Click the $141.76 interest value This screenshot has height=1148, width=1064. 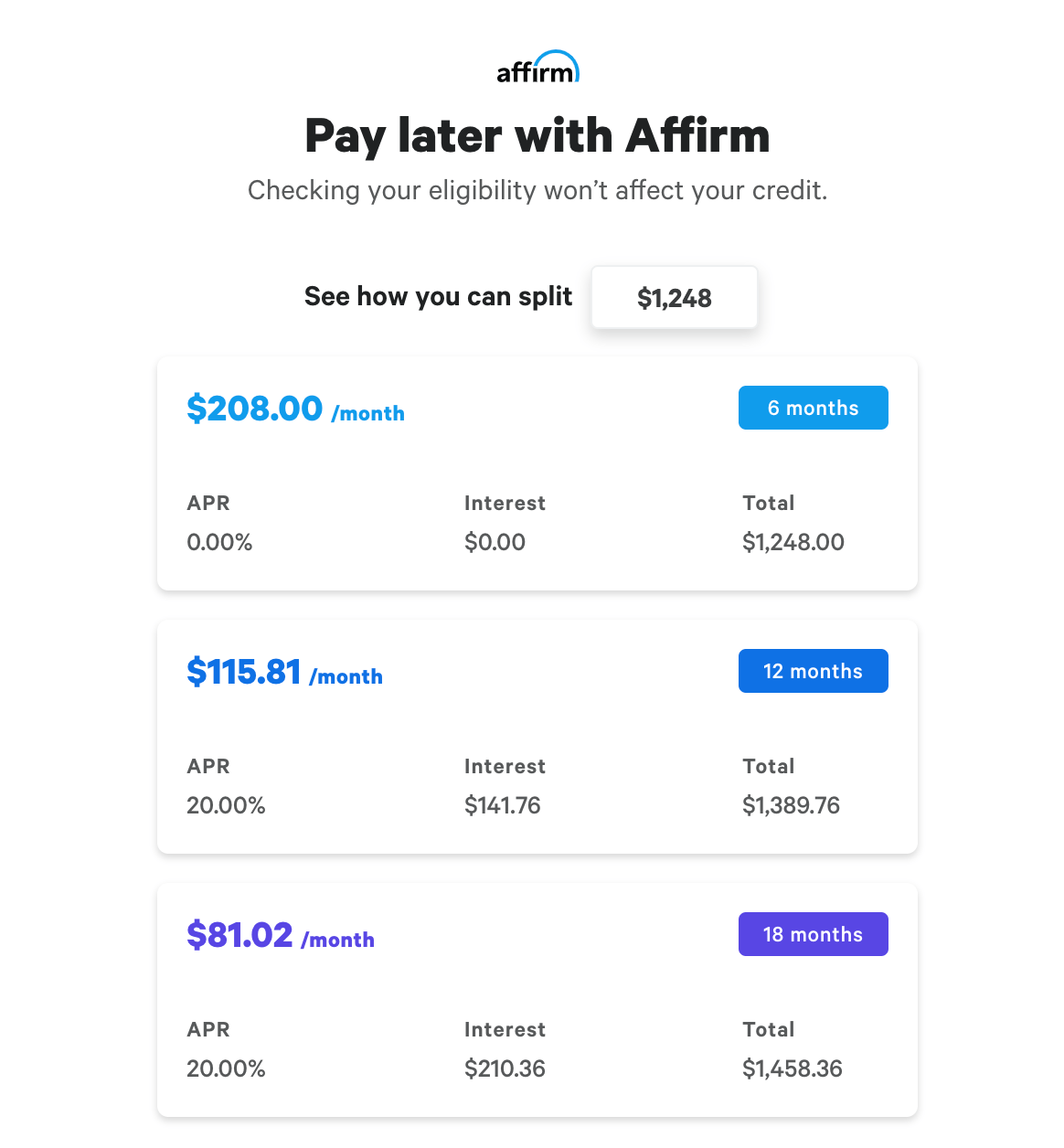click(x=503, y=805)
